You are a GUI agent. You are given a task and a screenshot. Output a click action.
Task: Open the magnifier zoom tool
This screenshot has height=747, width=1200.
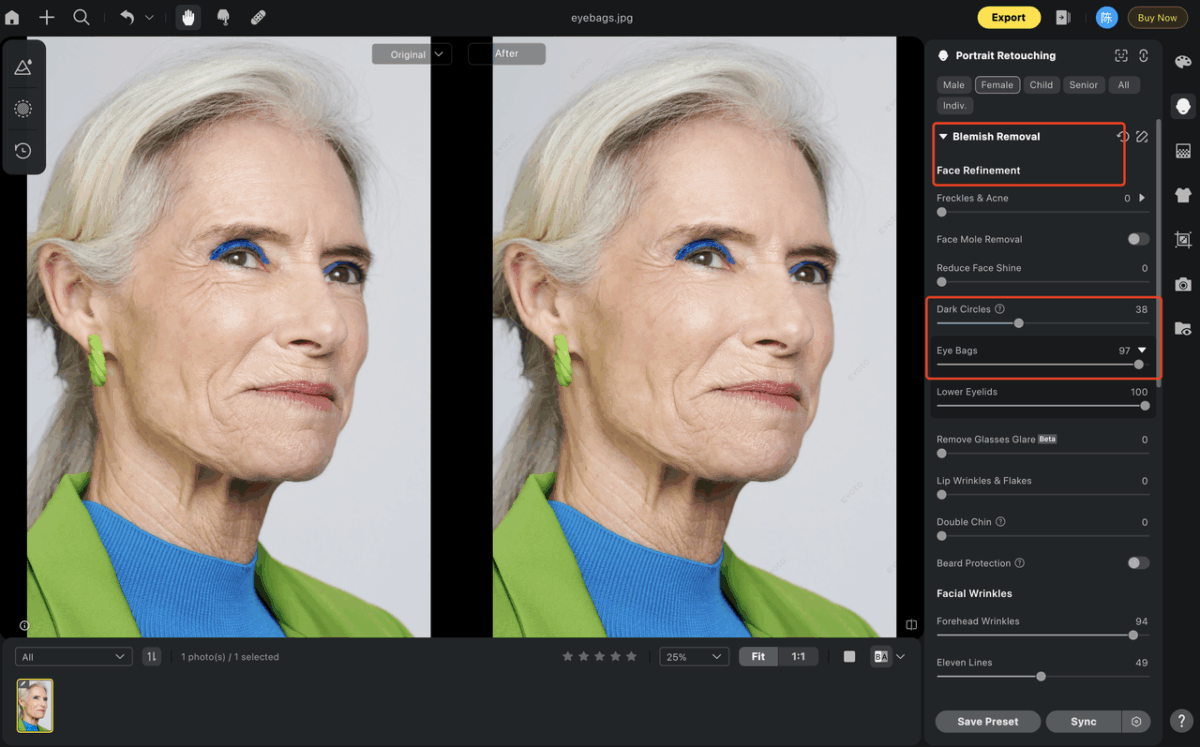pos(82,18)
